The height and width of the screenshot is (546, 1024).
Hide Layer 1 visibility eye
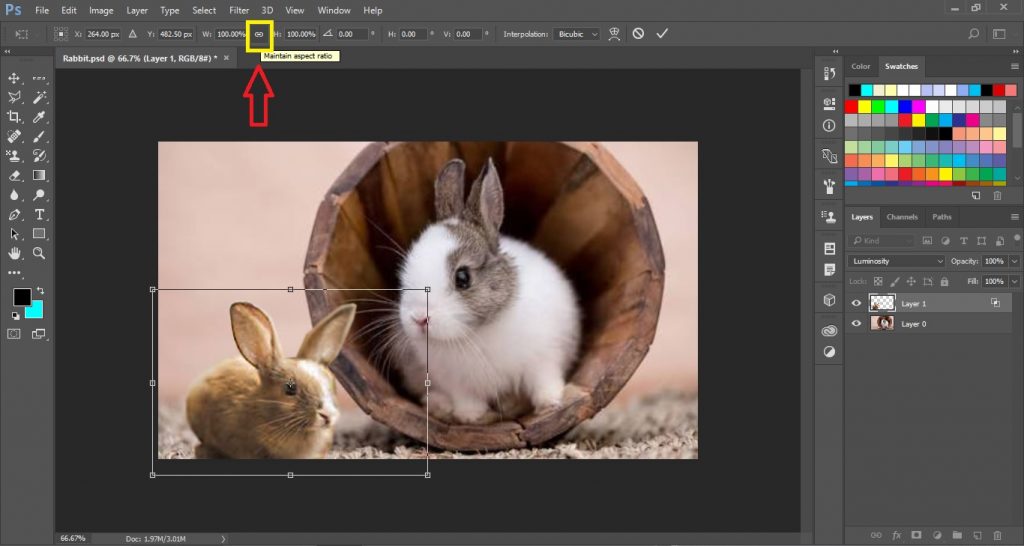click(x=856, y=303)
